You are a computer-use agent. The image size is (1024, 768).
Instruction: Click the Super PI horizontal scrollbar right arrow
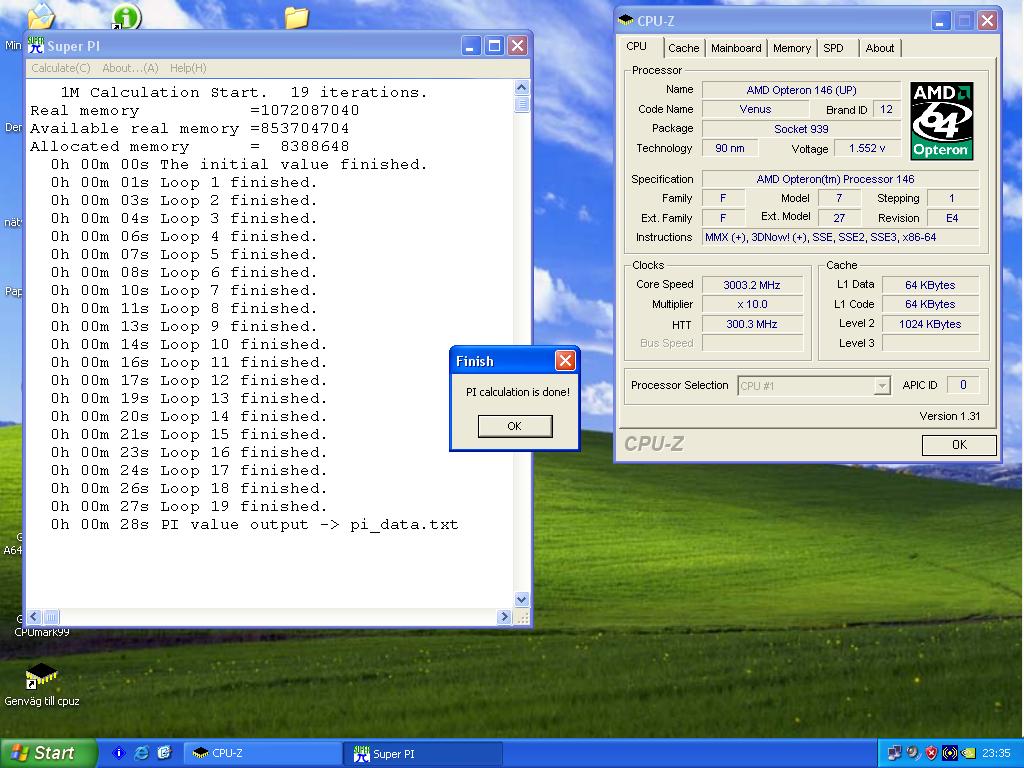[504, 616]
